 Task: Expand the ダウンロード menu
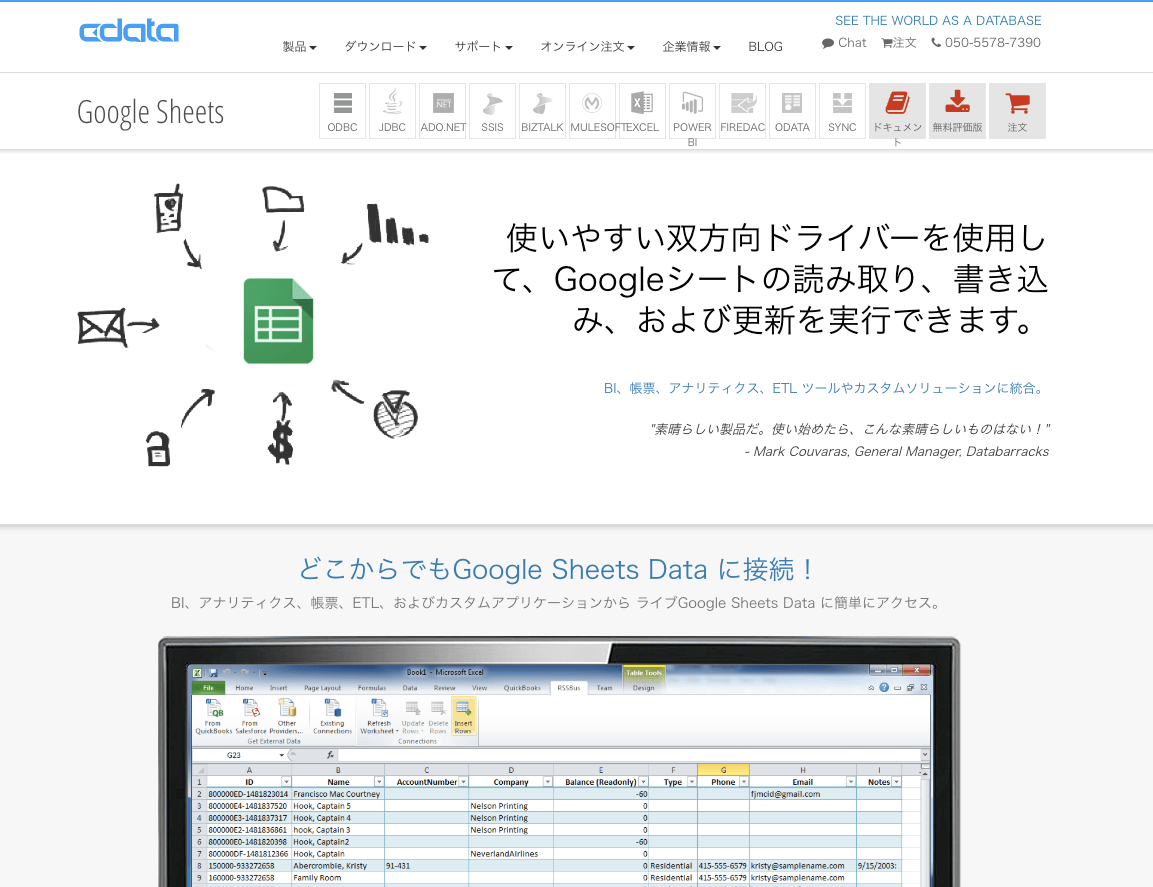click(x=385, y=46)
